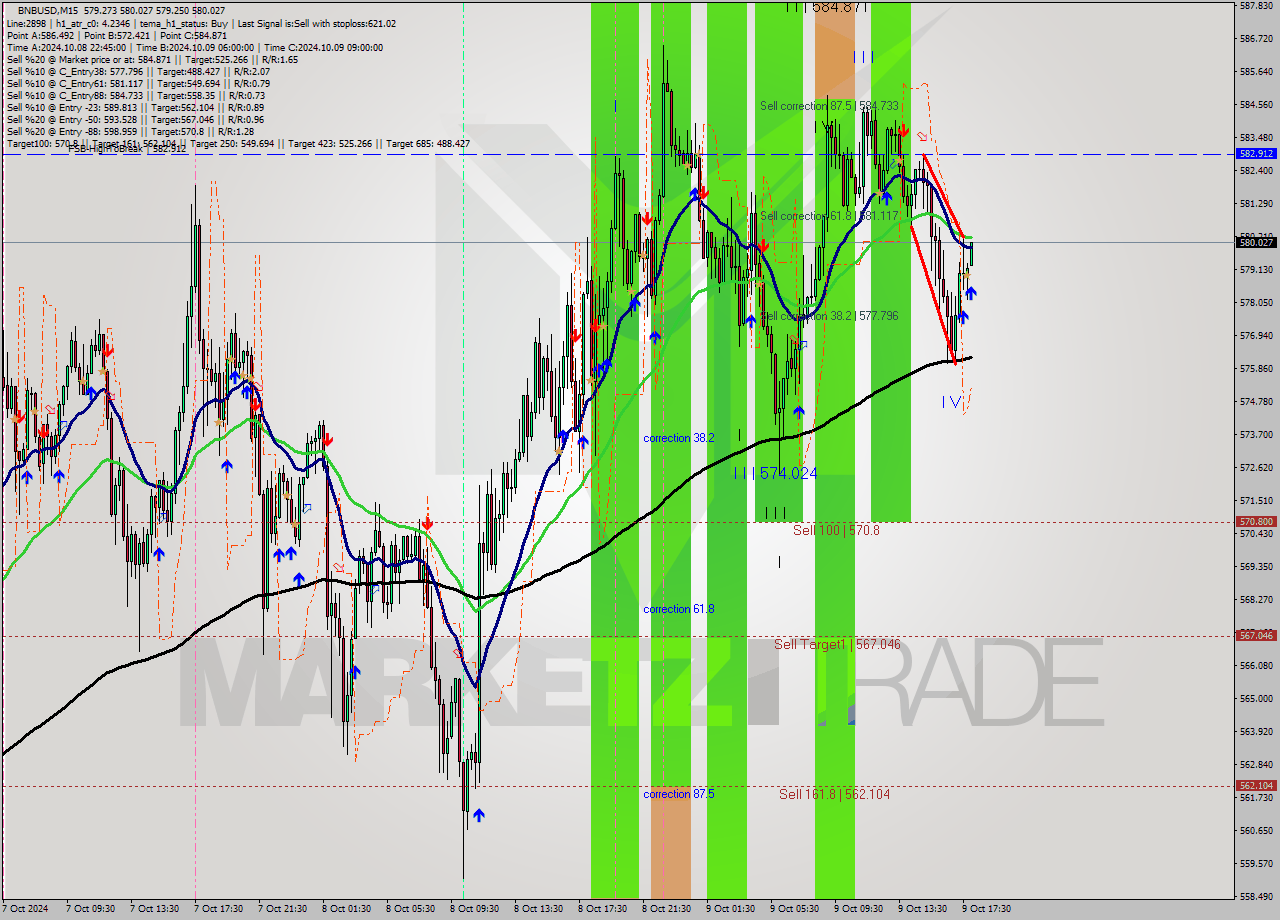
Task: Click the 558.490 price scale value
Action: coord(1256,896)
